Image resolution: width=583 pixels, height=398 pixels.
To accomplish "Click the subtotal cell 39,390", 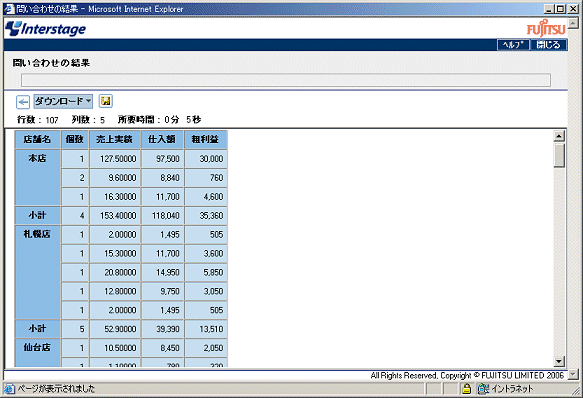I will (x=162, y=329).
